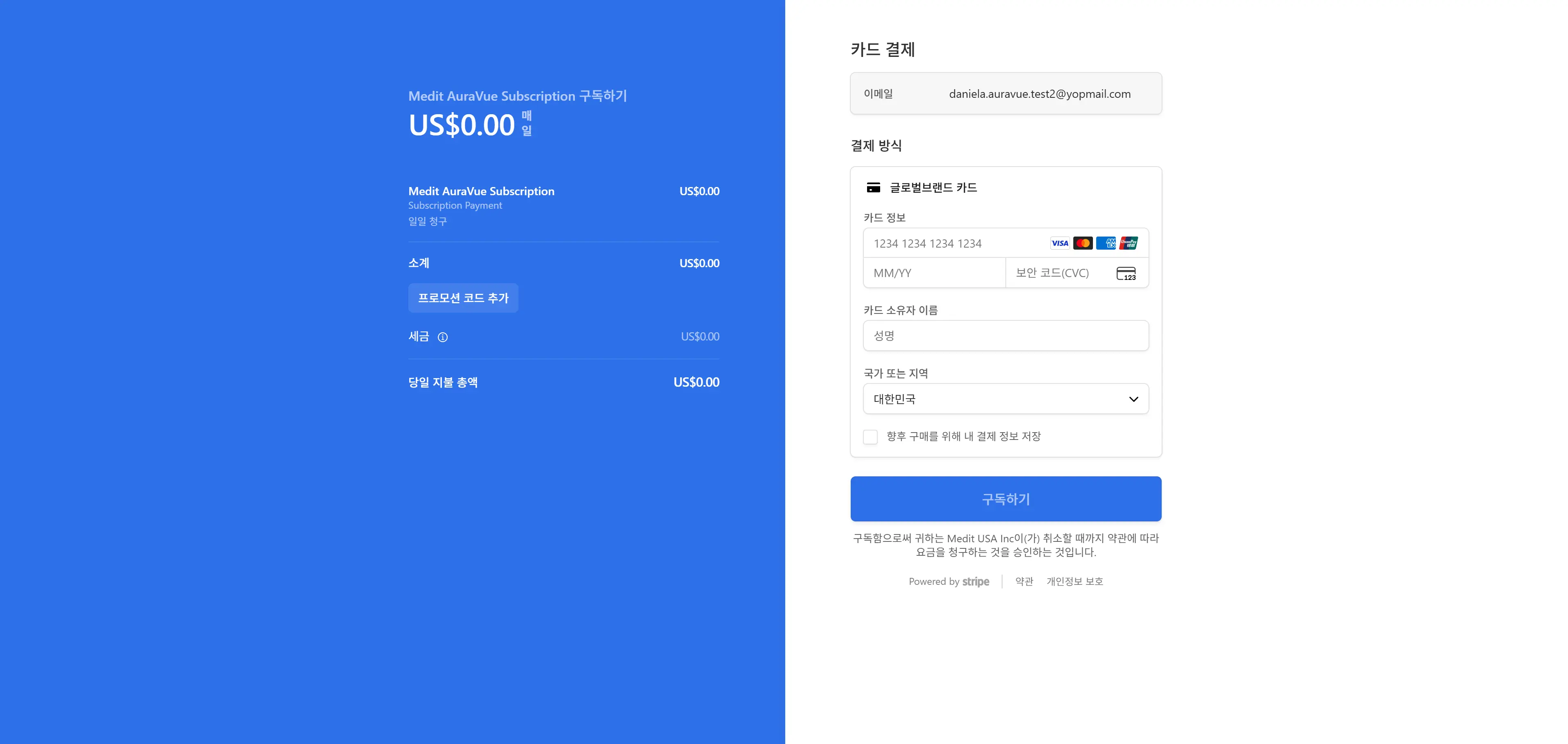Focus the MM/YY expiry field
This screenshot has width=1568, height=744.
[934, 273]
